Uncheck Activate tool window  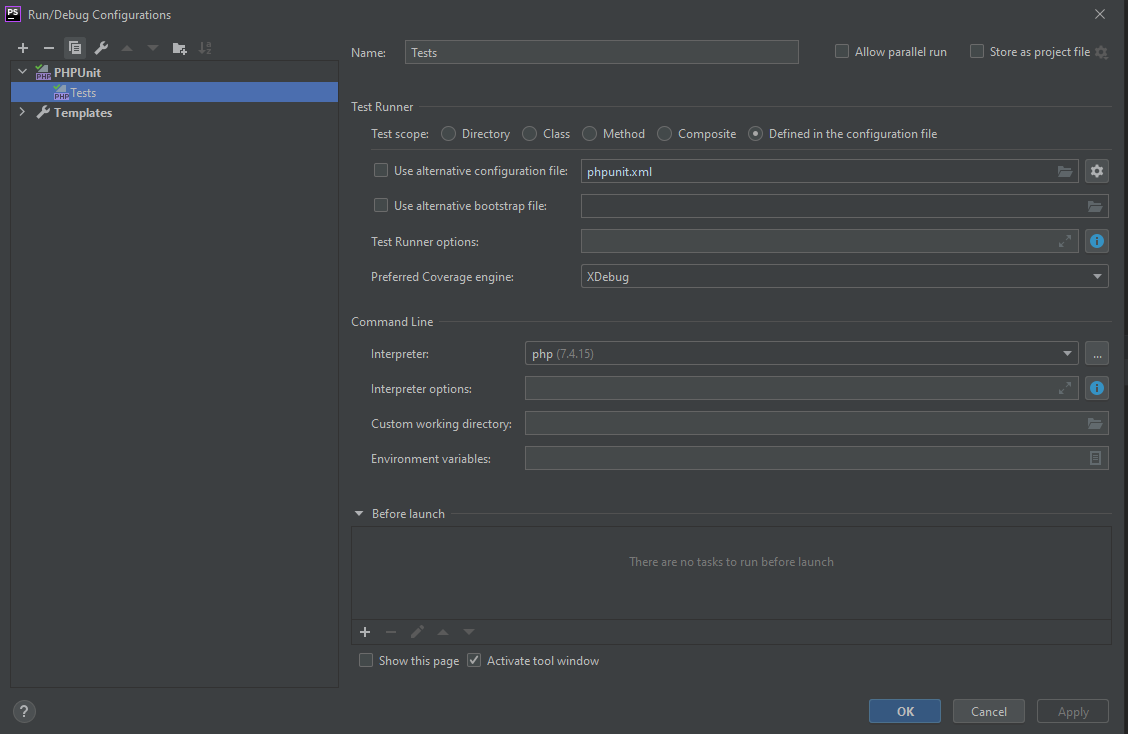(473, 661)
